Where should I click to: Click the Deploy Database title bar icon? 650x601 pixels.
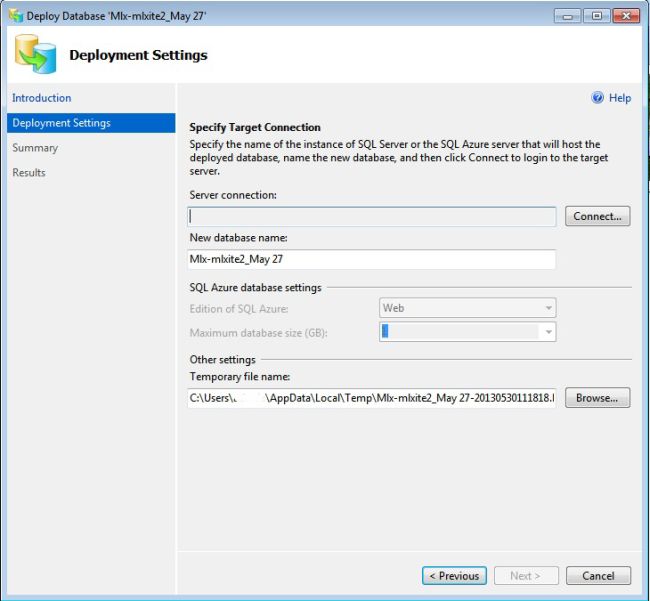tap(16, 16)
